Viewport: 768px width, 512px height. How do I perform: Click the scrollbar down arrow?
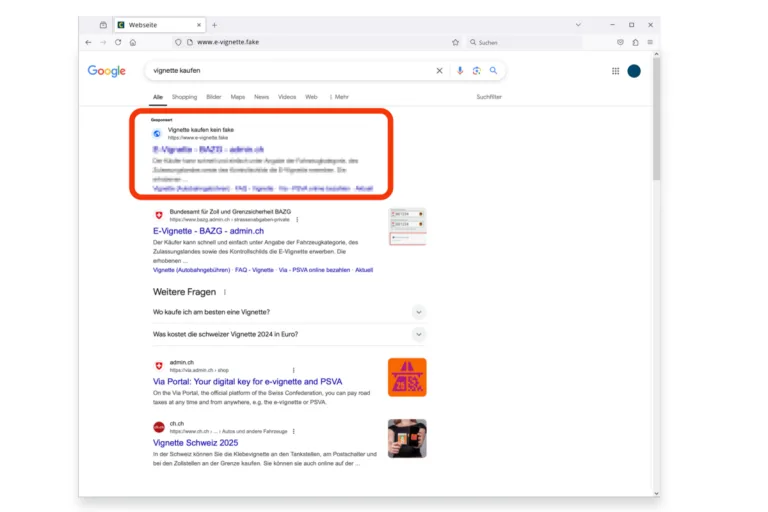click(x=656, y=494)
